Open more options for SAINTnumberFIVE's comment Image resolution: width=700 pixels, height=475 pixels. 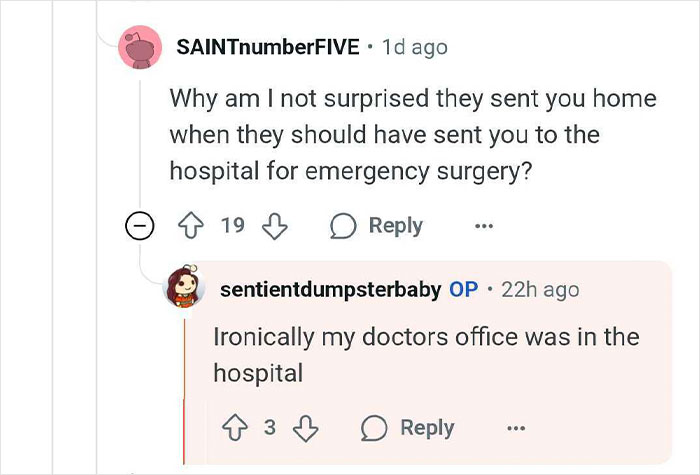(x=484, y=226)
